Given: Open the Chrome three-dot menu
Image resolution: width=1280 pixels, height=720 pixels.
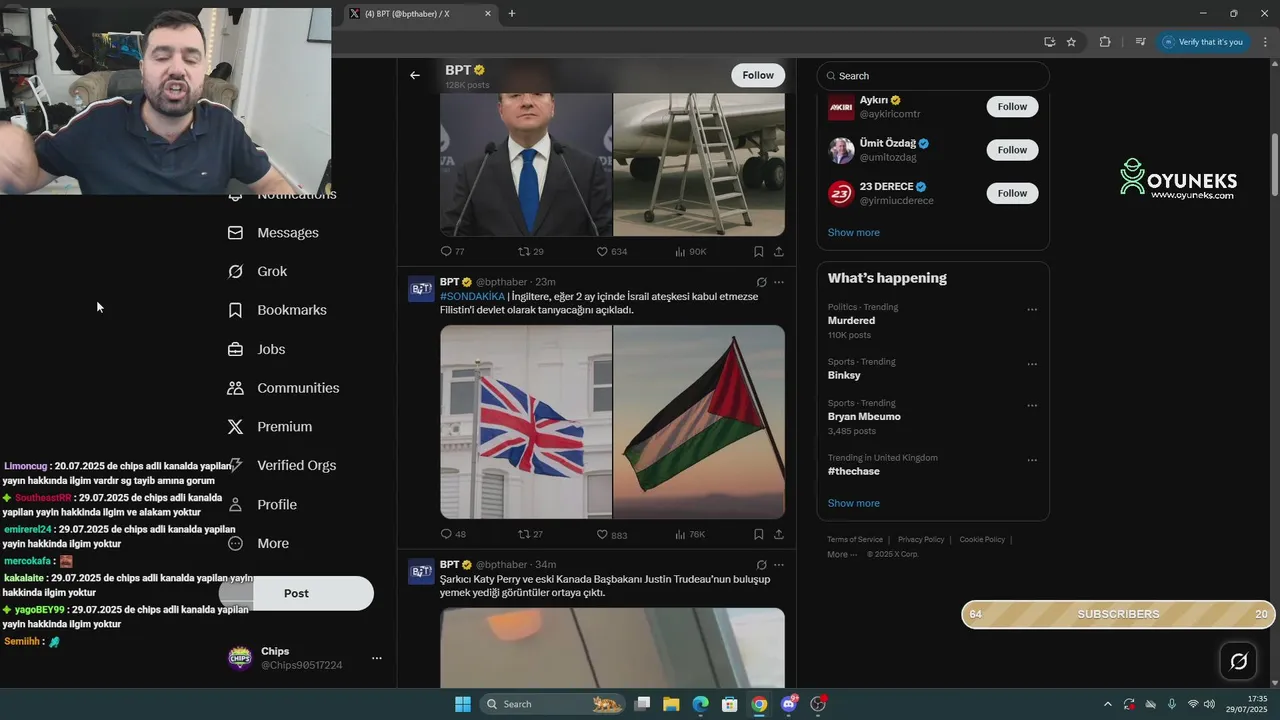Looking at the screenshot, I should coord(1265,42).
